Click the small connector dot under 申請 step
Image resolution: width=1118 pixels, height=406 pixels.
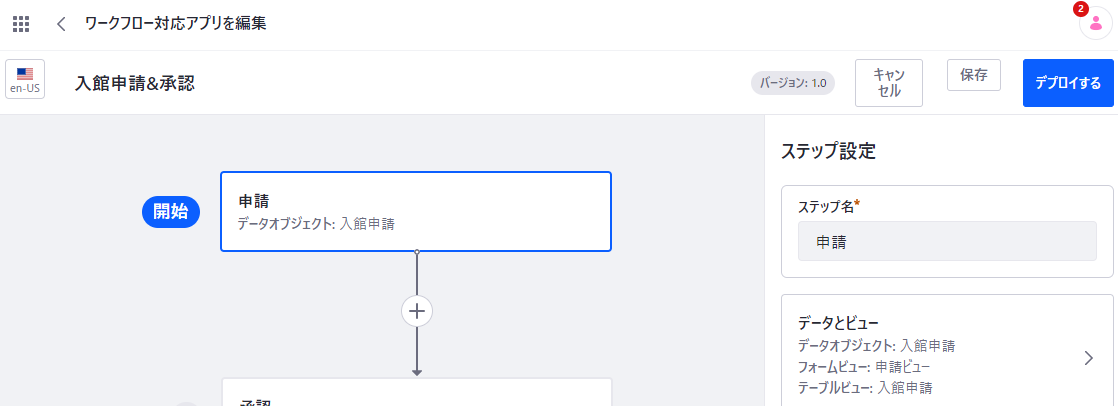point(417,251)
